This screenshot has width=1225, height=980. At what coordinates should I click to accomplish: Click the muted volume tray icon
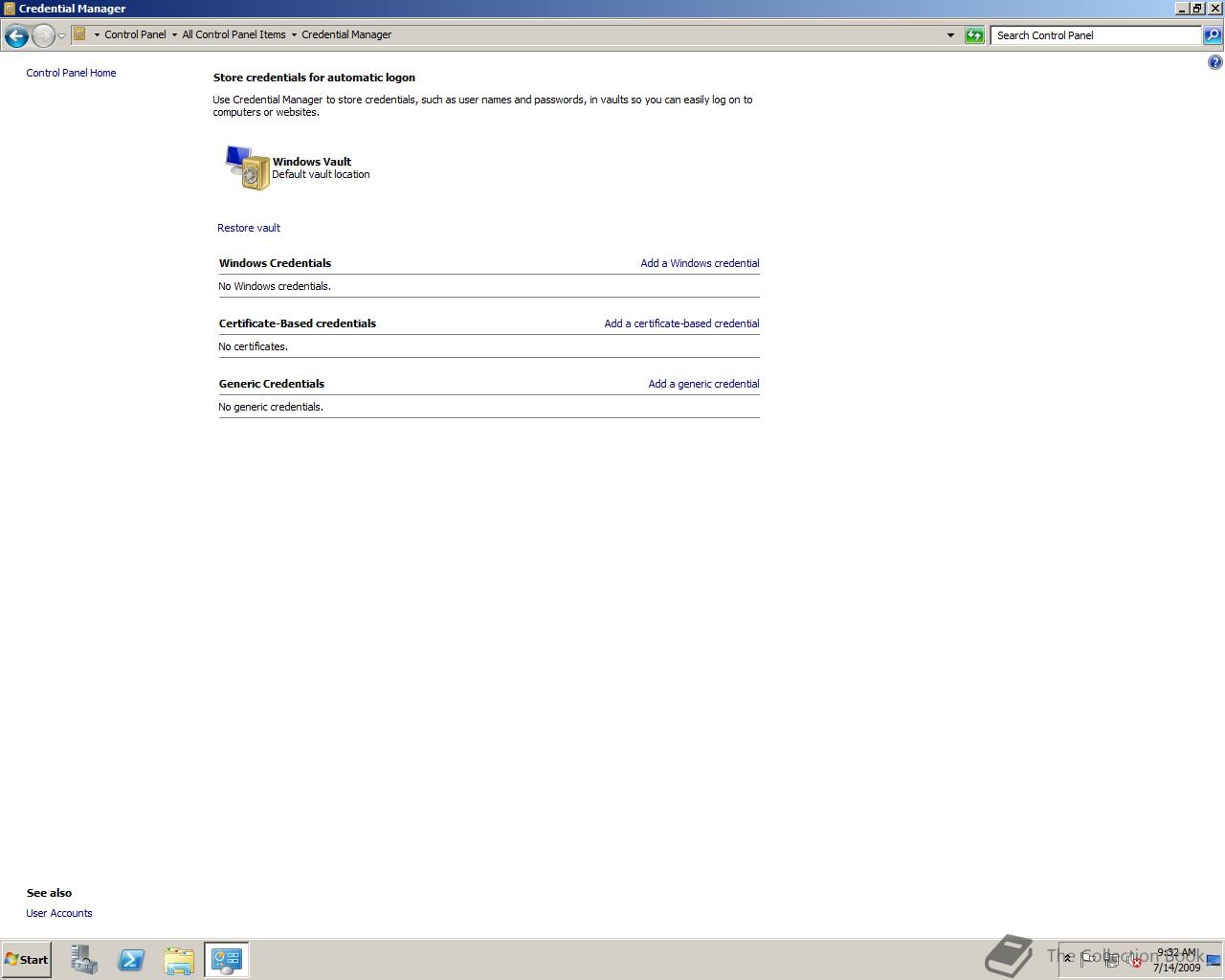pyautogui.click(x=1133, y=960)
